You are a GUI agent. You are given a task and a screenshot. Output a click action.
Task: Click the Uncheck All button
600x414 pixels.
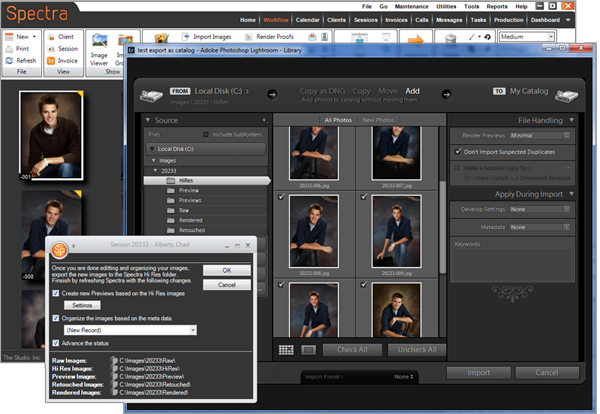click(x=417, y=350)
